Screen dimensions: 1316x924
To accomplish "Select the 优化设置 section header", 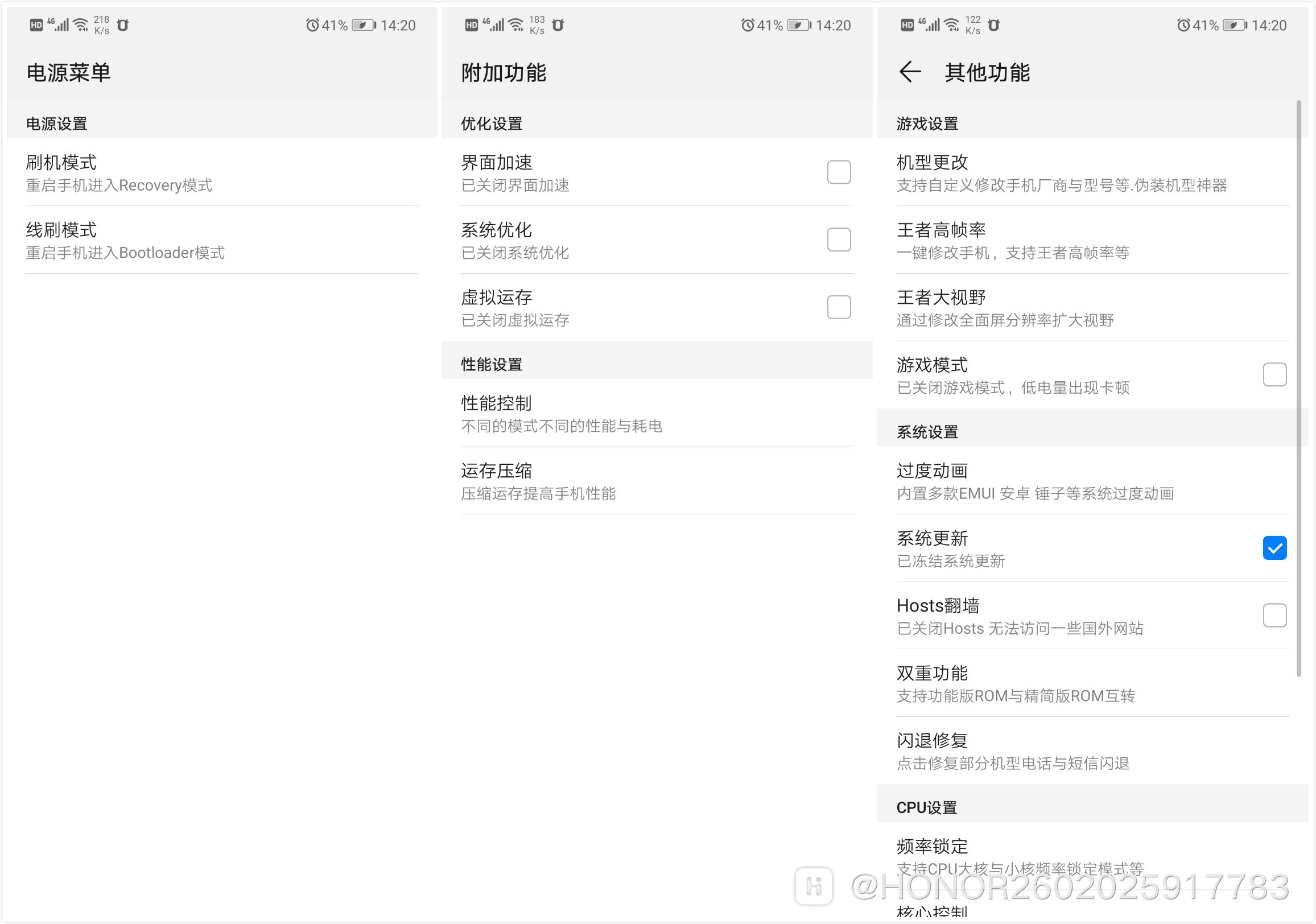I will [x=491, y=123].
